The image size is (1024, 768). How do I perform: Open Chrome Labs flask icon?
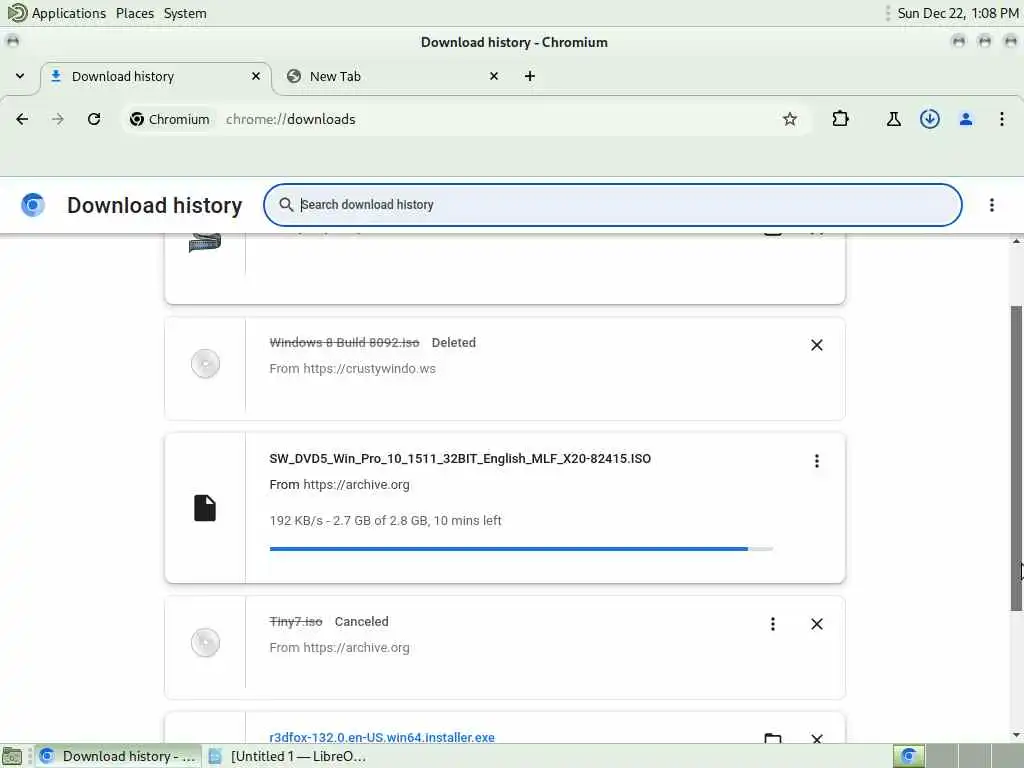(893, 119)
